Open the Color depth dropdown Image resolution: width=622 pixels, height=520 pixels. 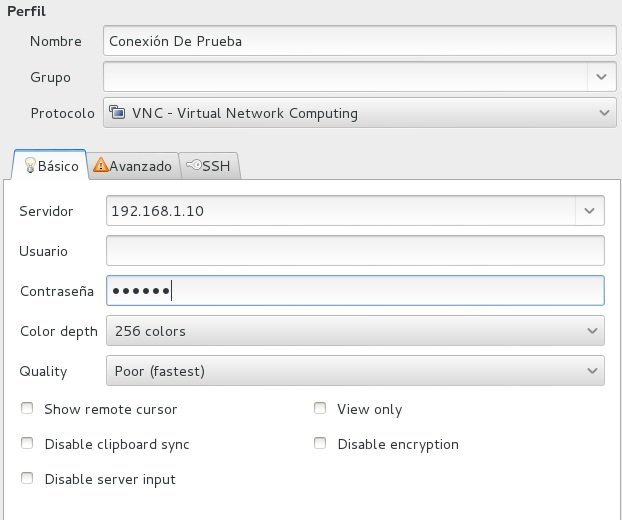click(354, 331)
